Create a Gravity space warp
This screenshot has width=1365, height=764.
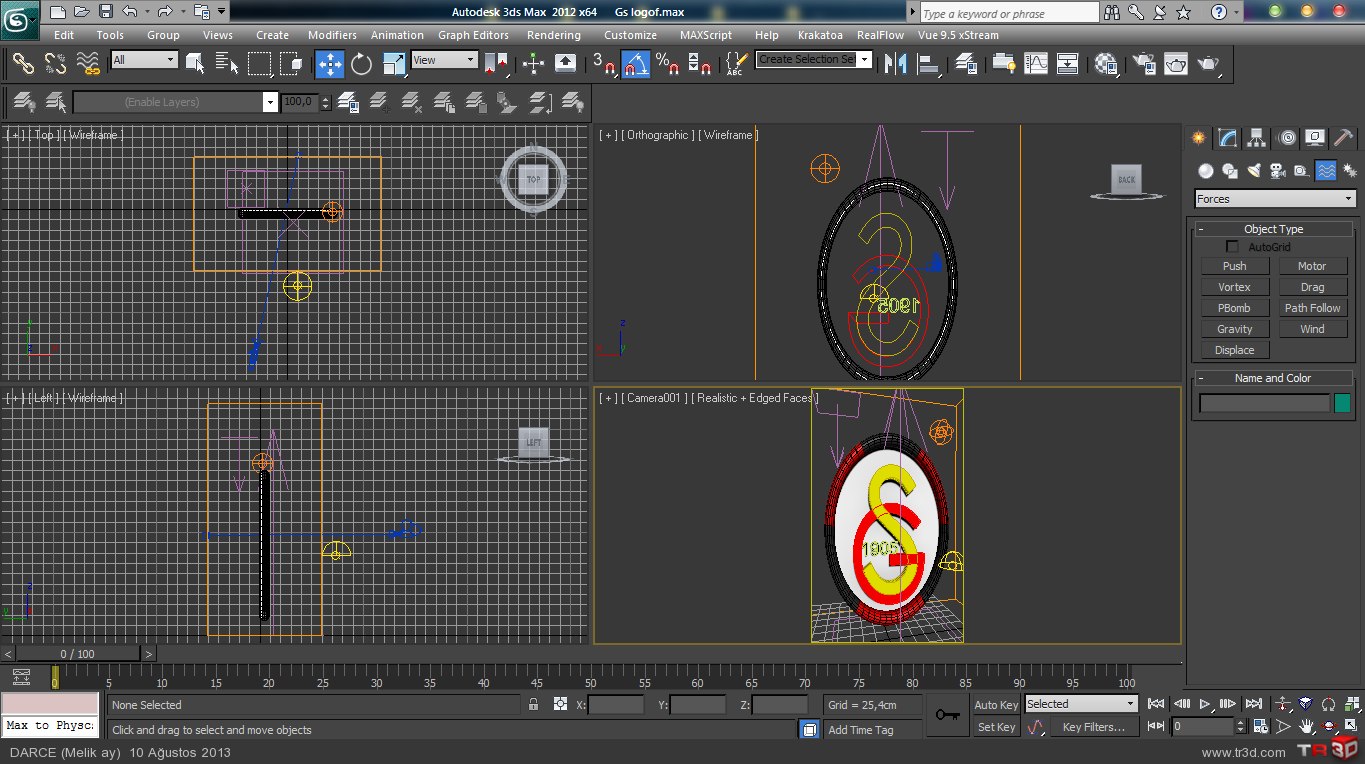point(1235,329)
